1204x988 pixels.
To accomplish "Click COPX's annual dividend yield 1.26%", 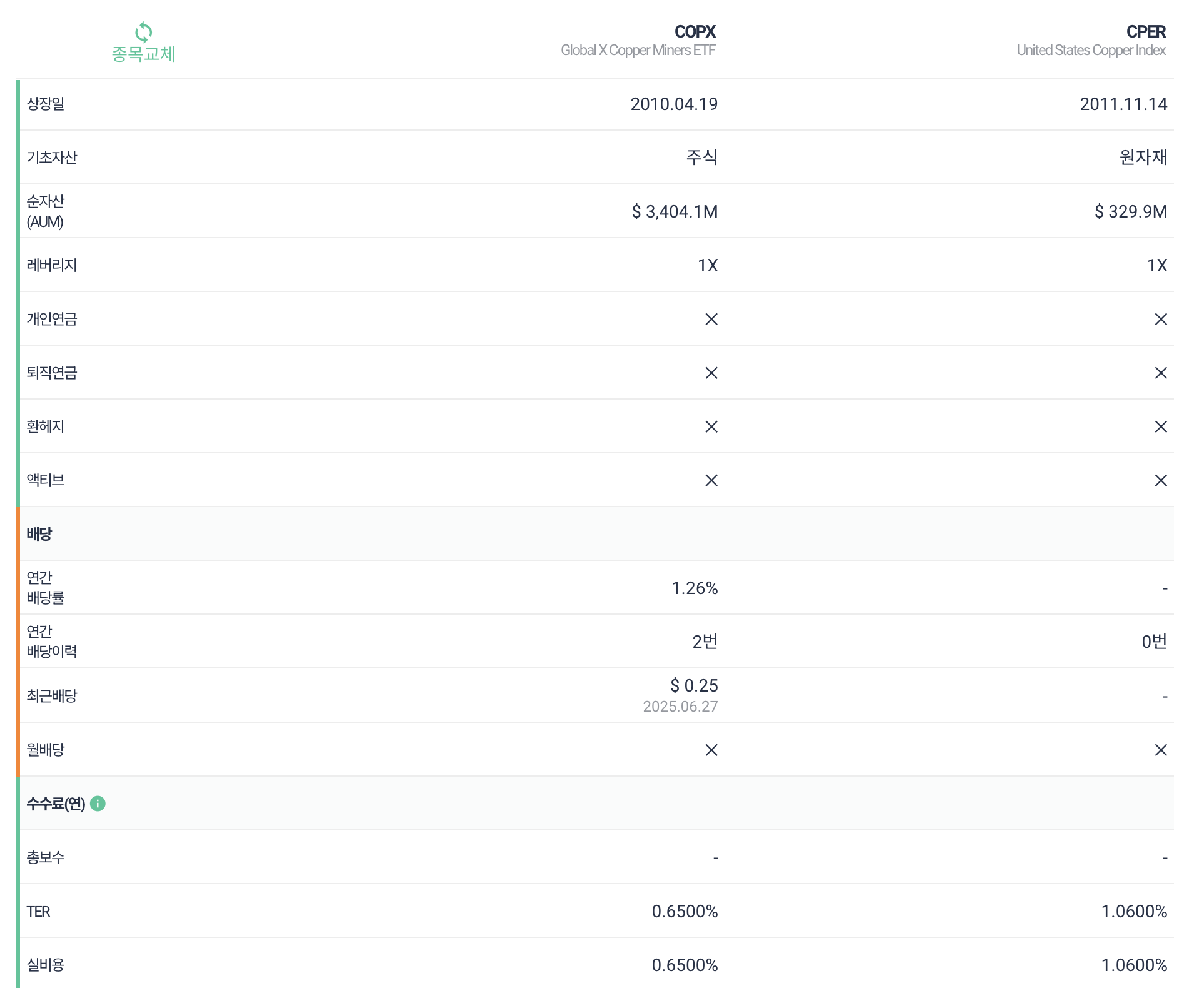I will tap(694, 588).
